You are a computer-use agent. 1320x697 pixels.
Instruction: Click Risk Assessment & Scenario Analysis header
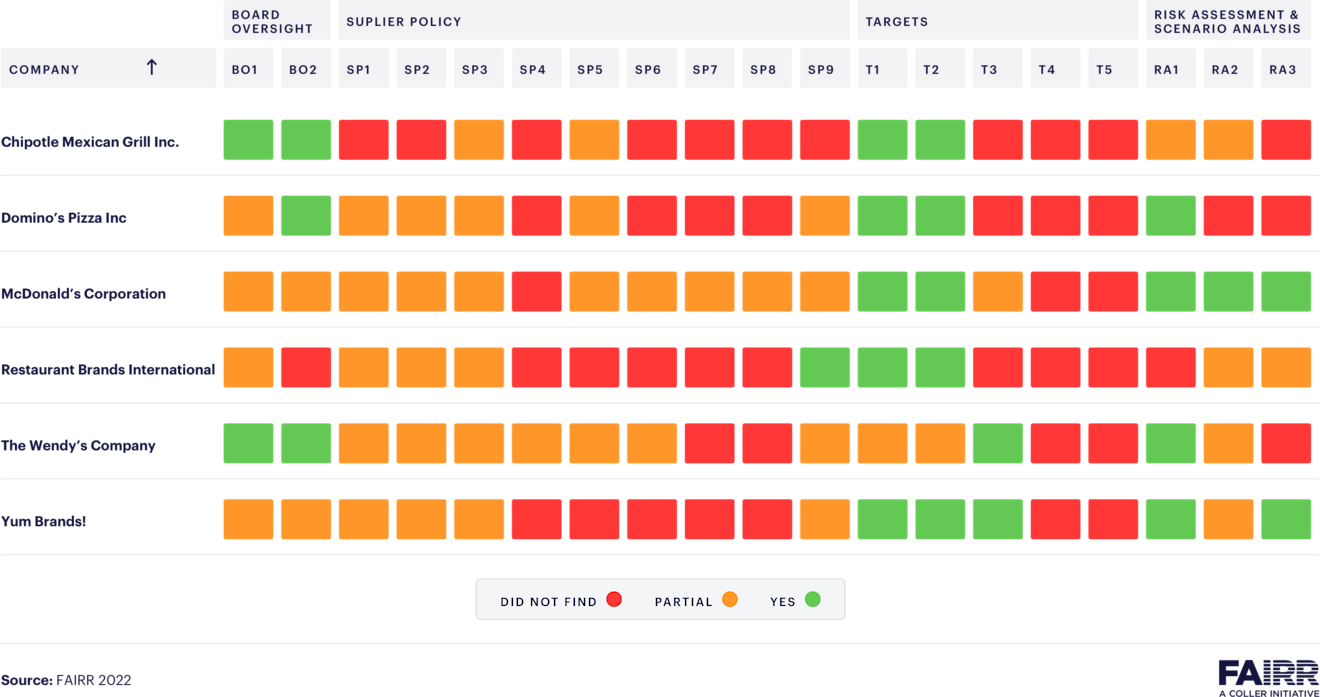(x=1228, y=21)
